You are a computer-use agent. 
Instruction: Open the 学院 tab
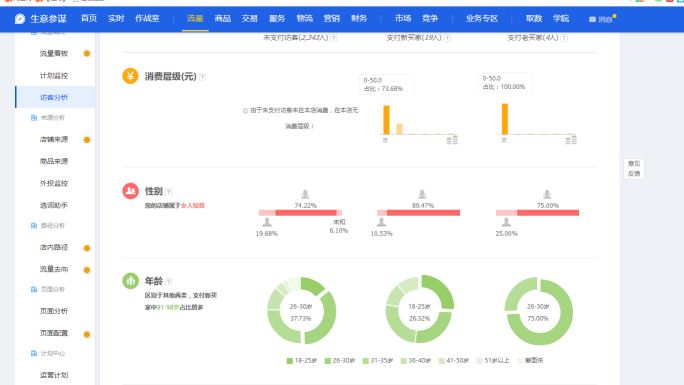click(561, 18)
